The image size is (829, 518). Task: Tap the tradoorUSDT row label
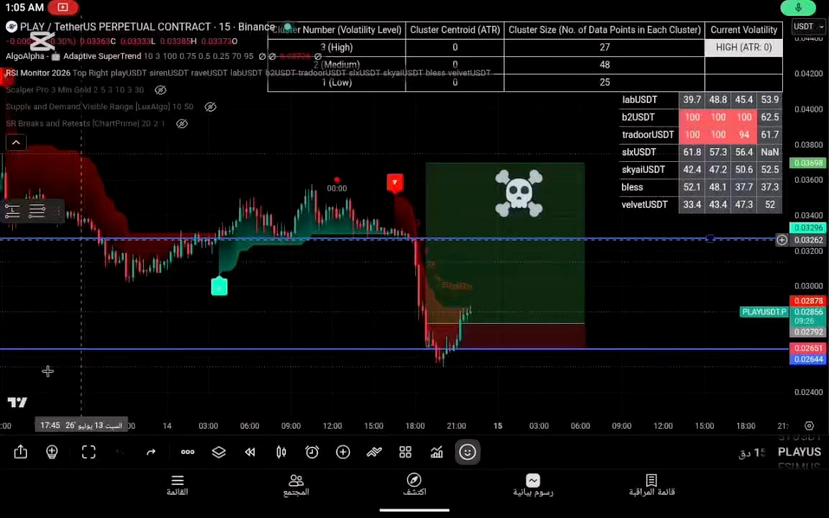tap(648, 135)
